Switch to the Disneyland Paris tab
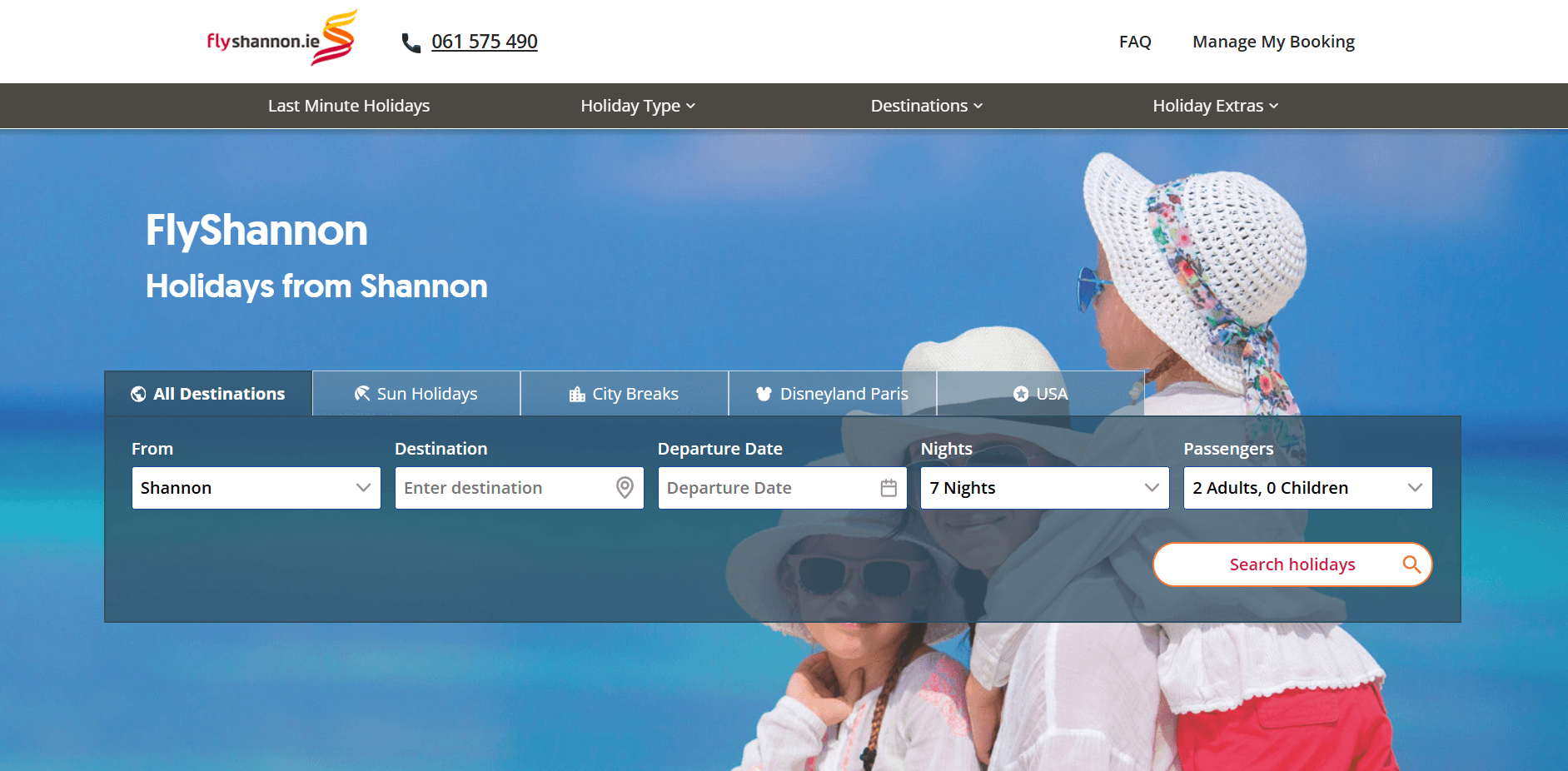This screenshot has width=1568, height=771. 833,394
